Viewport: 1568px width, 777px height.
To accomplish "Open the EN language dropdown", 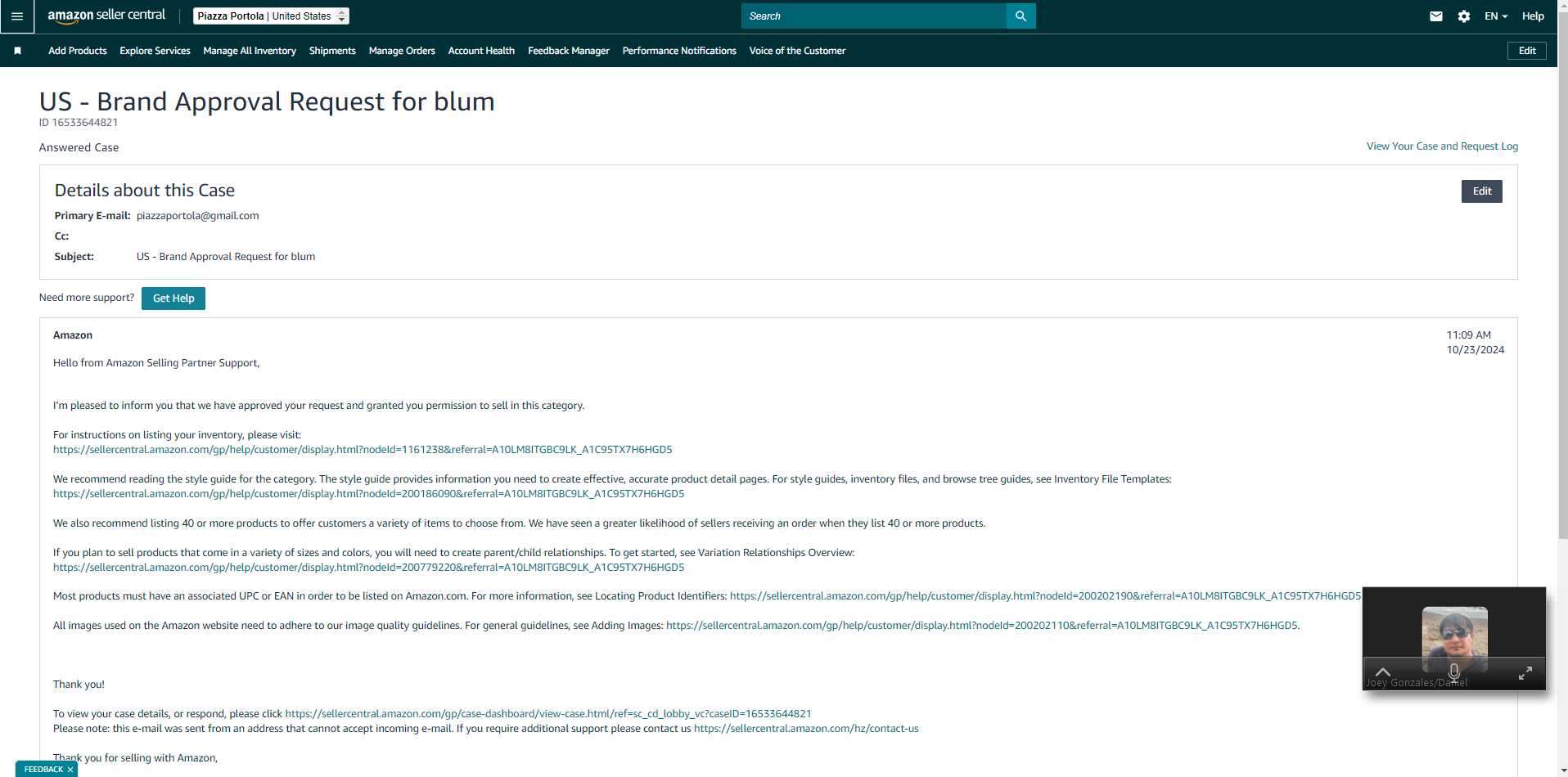I will click(x=1496, y=16).
